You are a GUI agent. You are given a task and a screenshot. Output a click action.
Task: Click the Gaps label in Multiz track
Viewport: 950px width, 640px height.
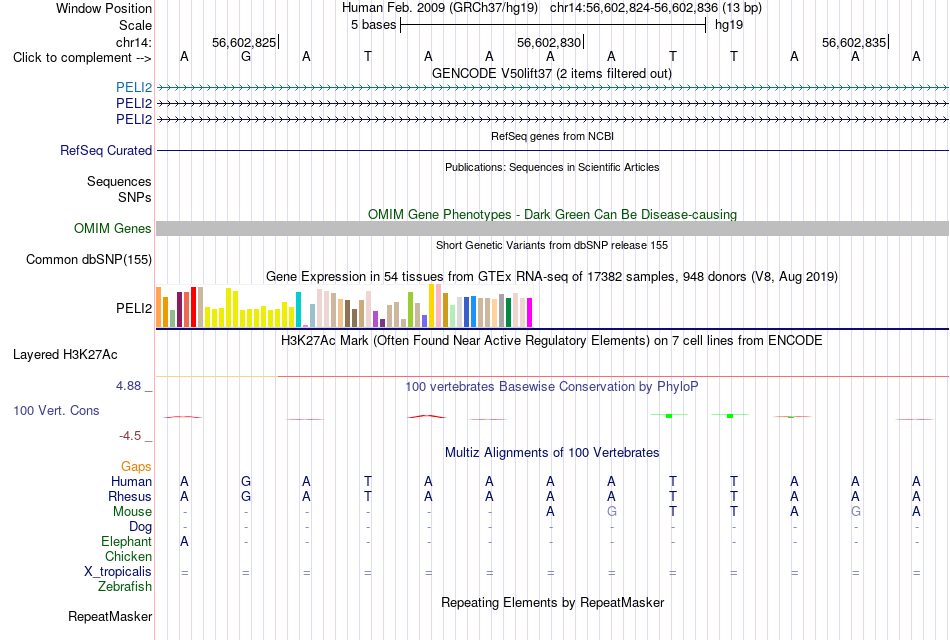136,466
